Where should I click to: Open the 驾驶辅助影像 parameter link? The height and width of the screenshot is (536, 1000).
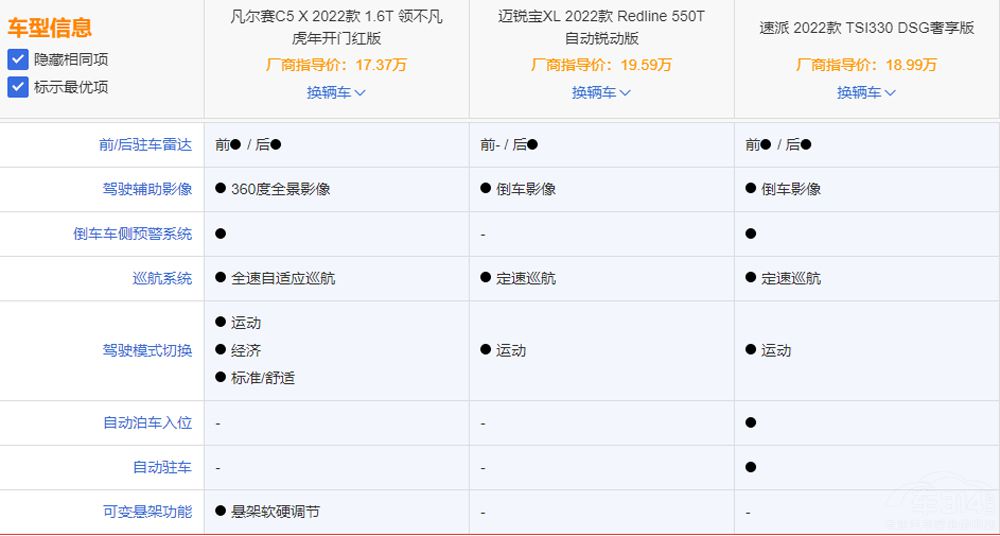(147, 189)
